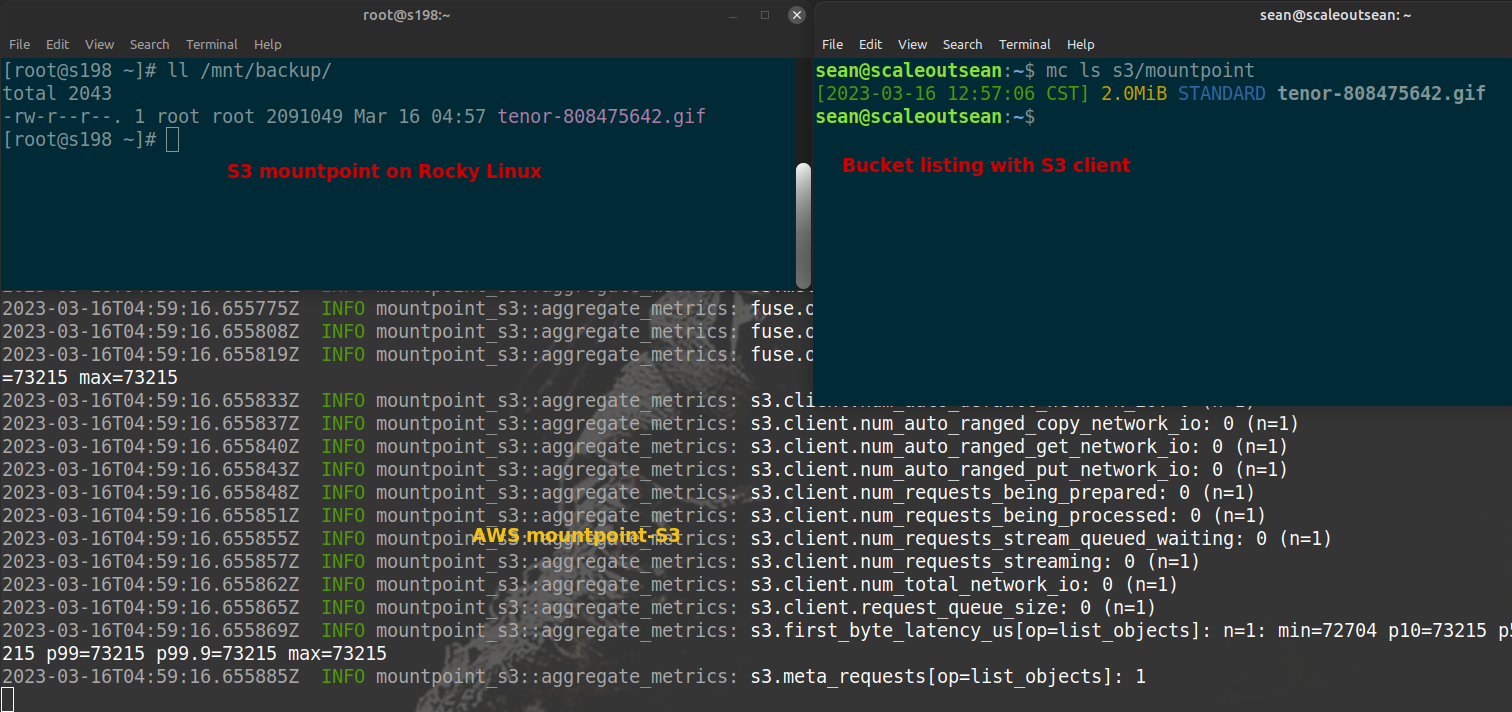1512x712 pixels.
Task: Open Terminal menu in sean@scaleoutsean window
Action: pyautogui.click(x=1025, y=44)
